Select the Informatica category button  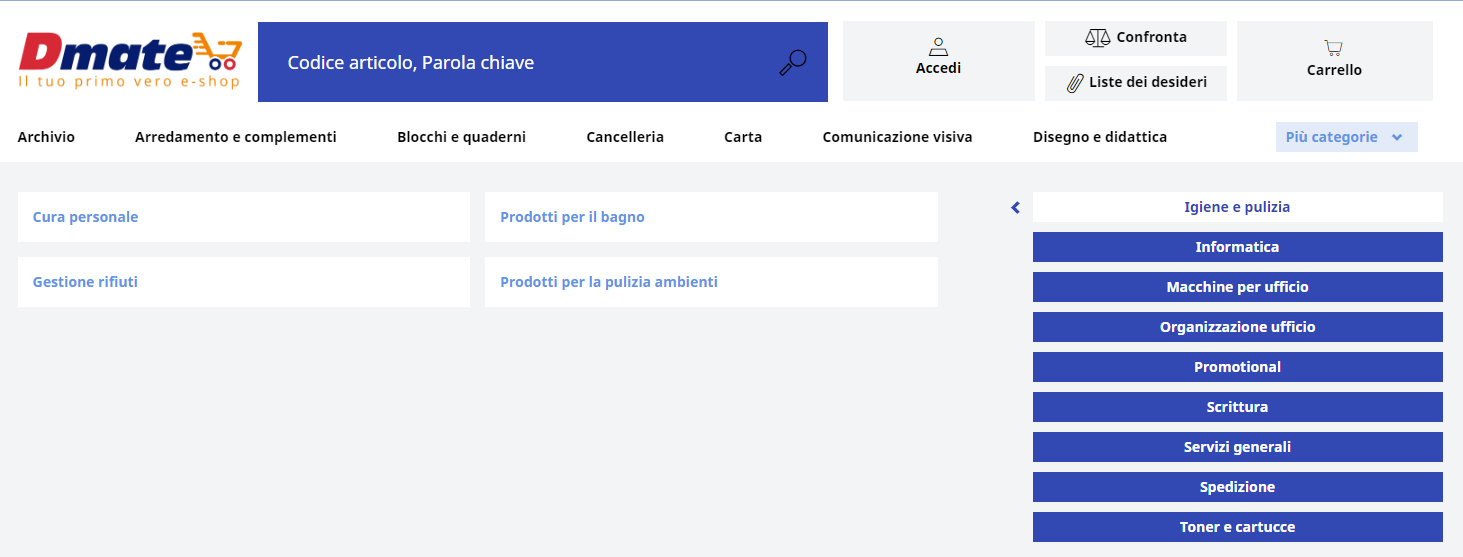point(1237,247)
